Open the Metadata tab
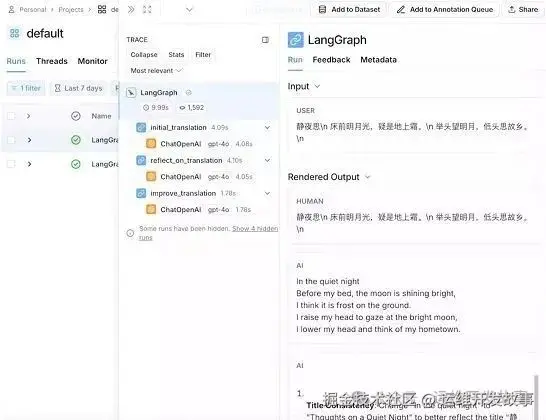546x420 pixels. click(379, 60)
